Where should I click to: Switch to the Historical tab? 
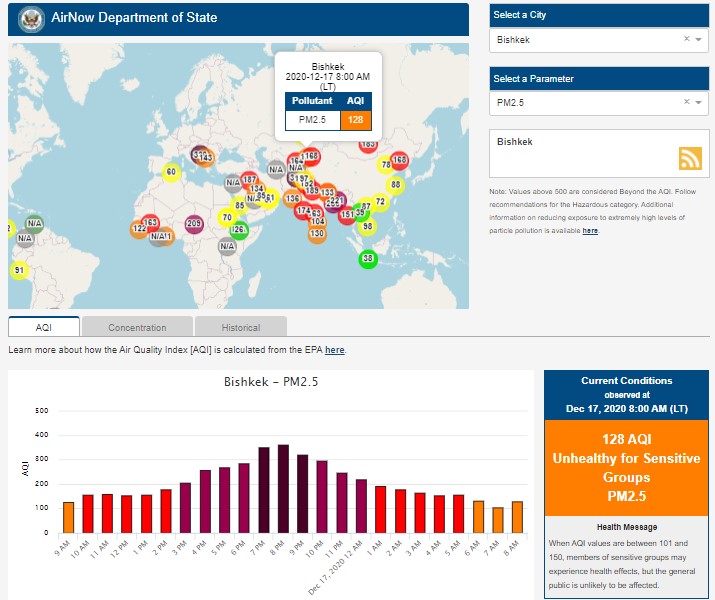pos(240,327)
